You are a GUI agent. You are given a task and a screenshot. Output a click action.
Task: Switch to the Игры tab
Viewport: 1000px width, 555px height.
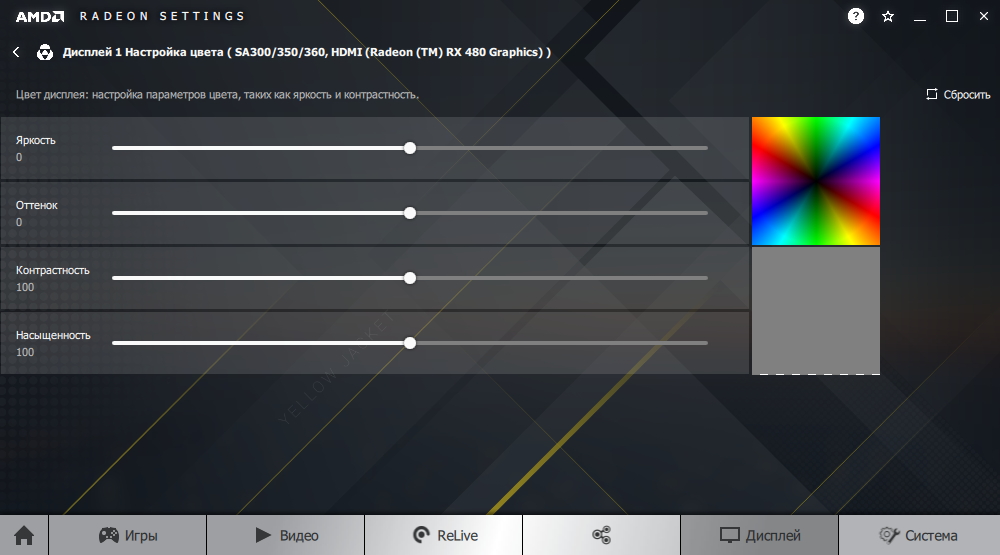click(128, 535)
